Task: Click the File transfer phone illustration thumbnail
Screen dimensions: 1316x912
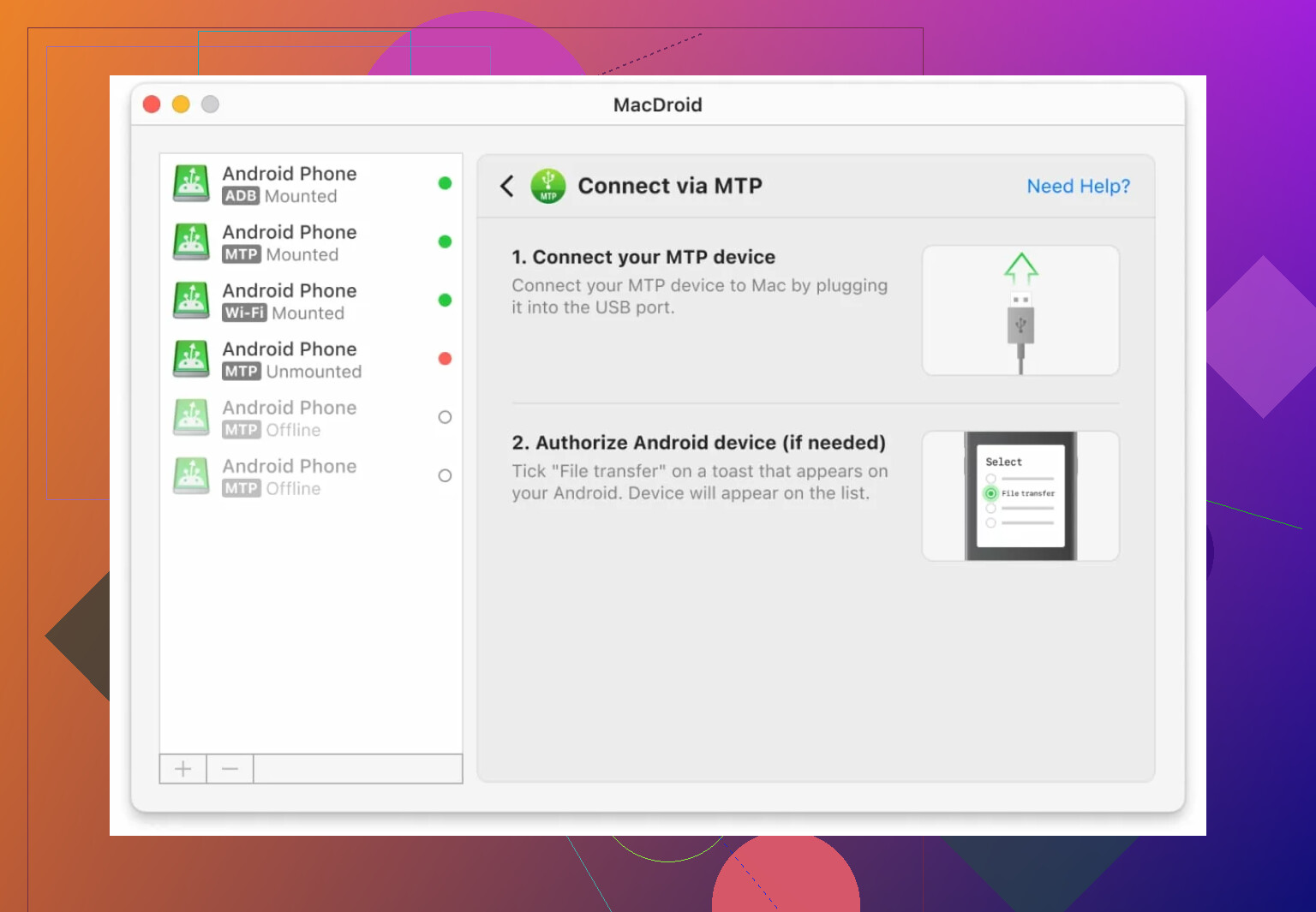Action: pos(1020,496)
